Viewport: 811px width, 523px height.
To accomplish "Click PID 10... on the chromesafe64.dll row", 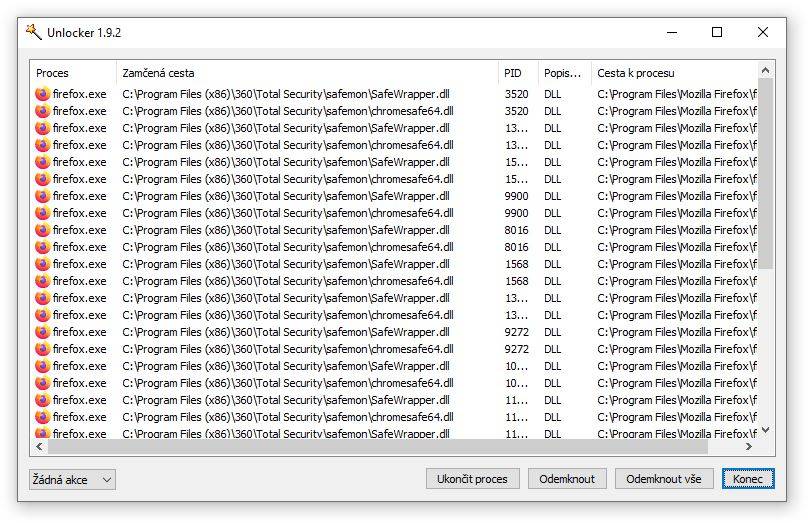I will pyautogui.click(x=517, y=383).
